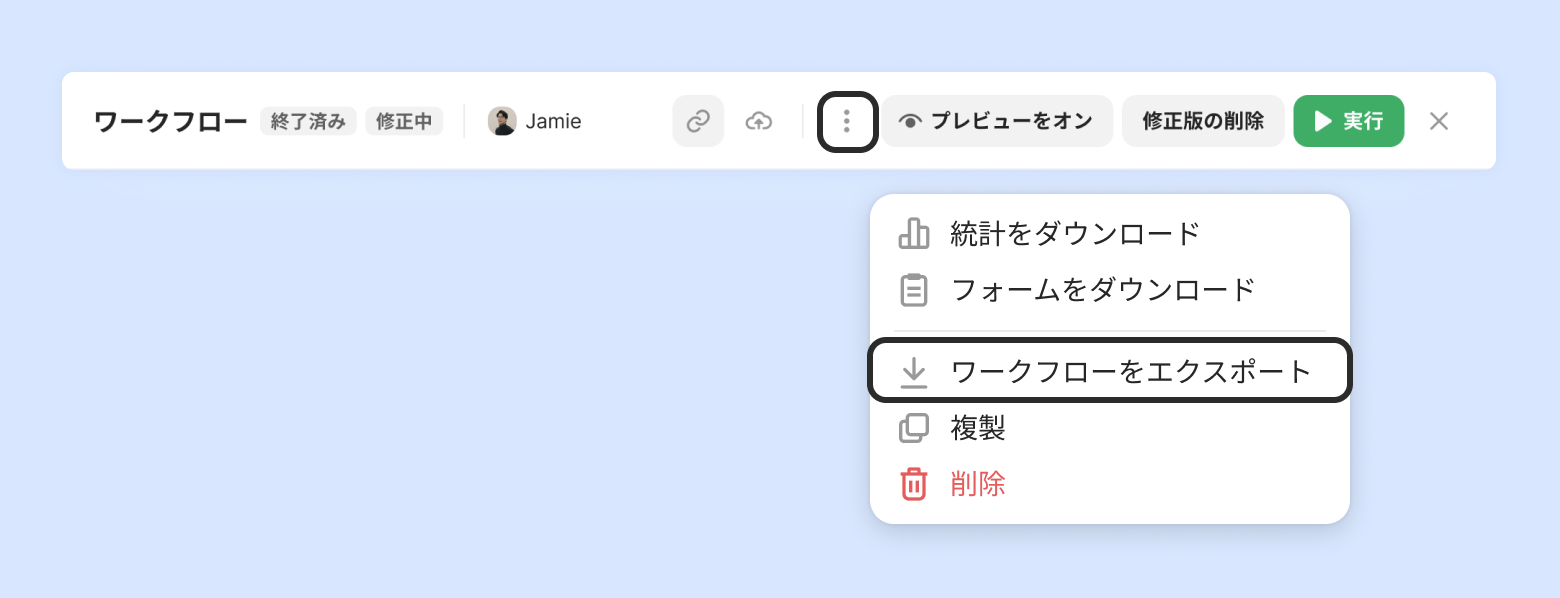Viewport: 1560px width, 598px height.
Task: Click the copy link icon
Action: (698, 121)
